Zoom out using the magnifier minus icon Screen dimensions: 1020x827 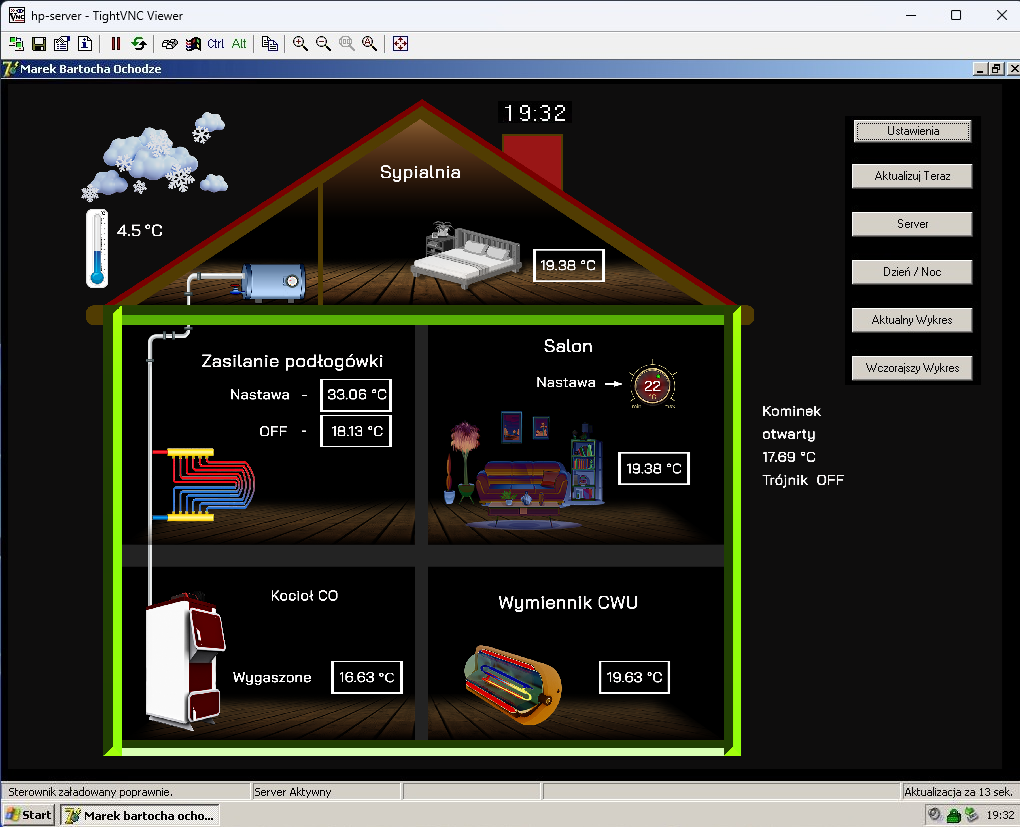click(x=323, y=44)
